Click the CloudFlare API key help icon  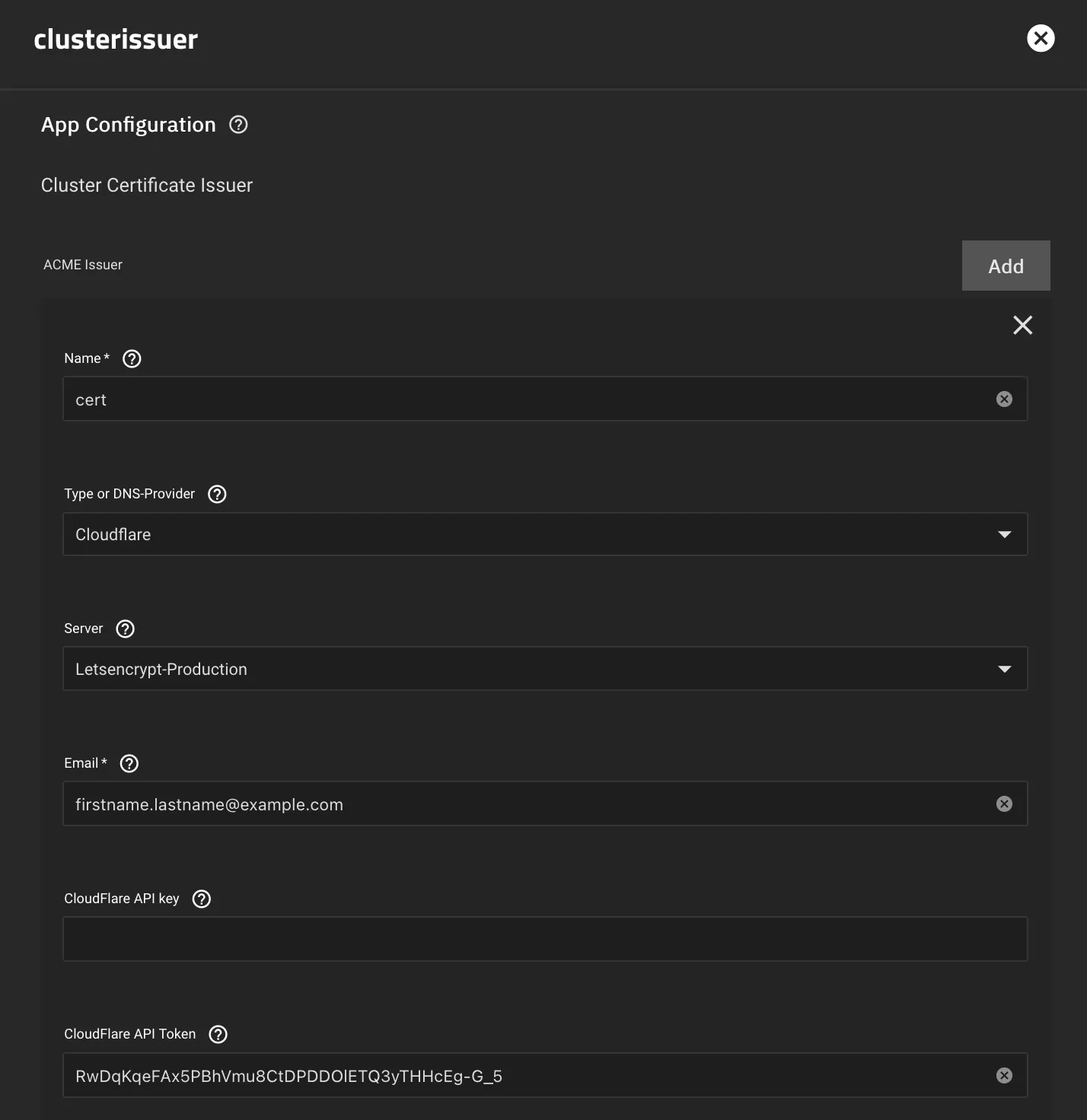coord(201,899)
